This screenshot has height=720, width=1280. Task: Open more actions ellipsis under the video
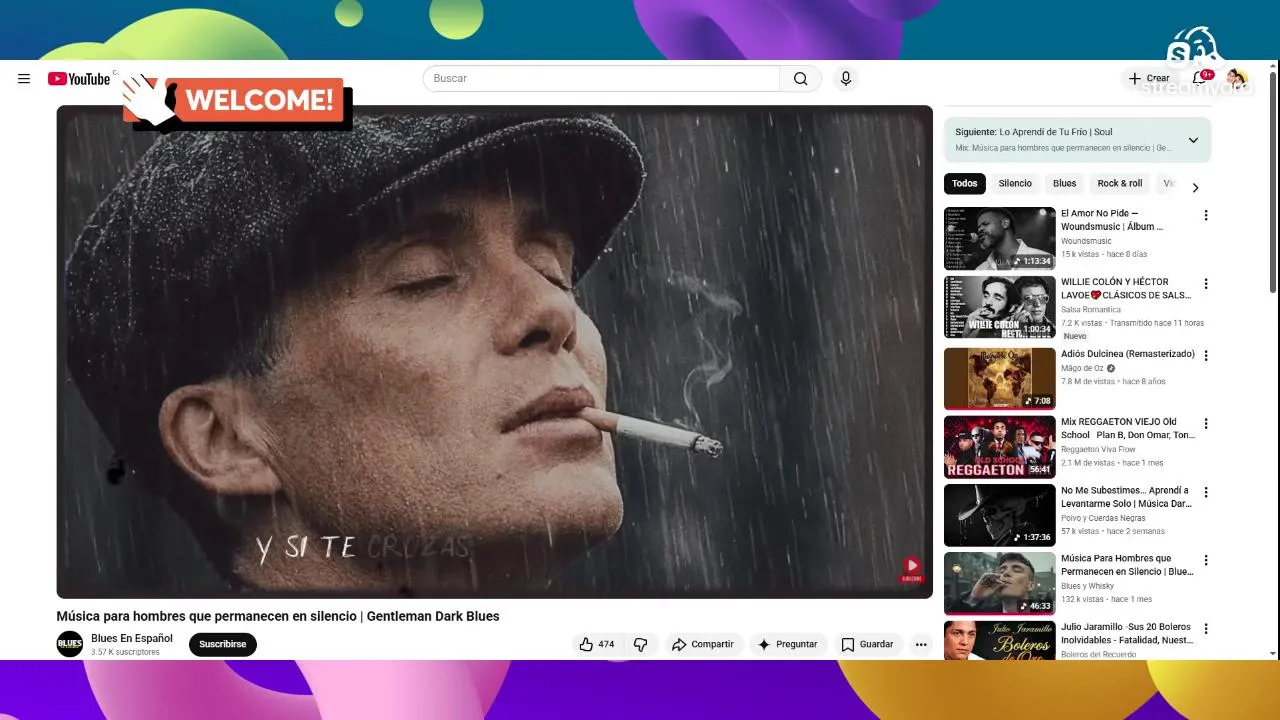[921, 645]
